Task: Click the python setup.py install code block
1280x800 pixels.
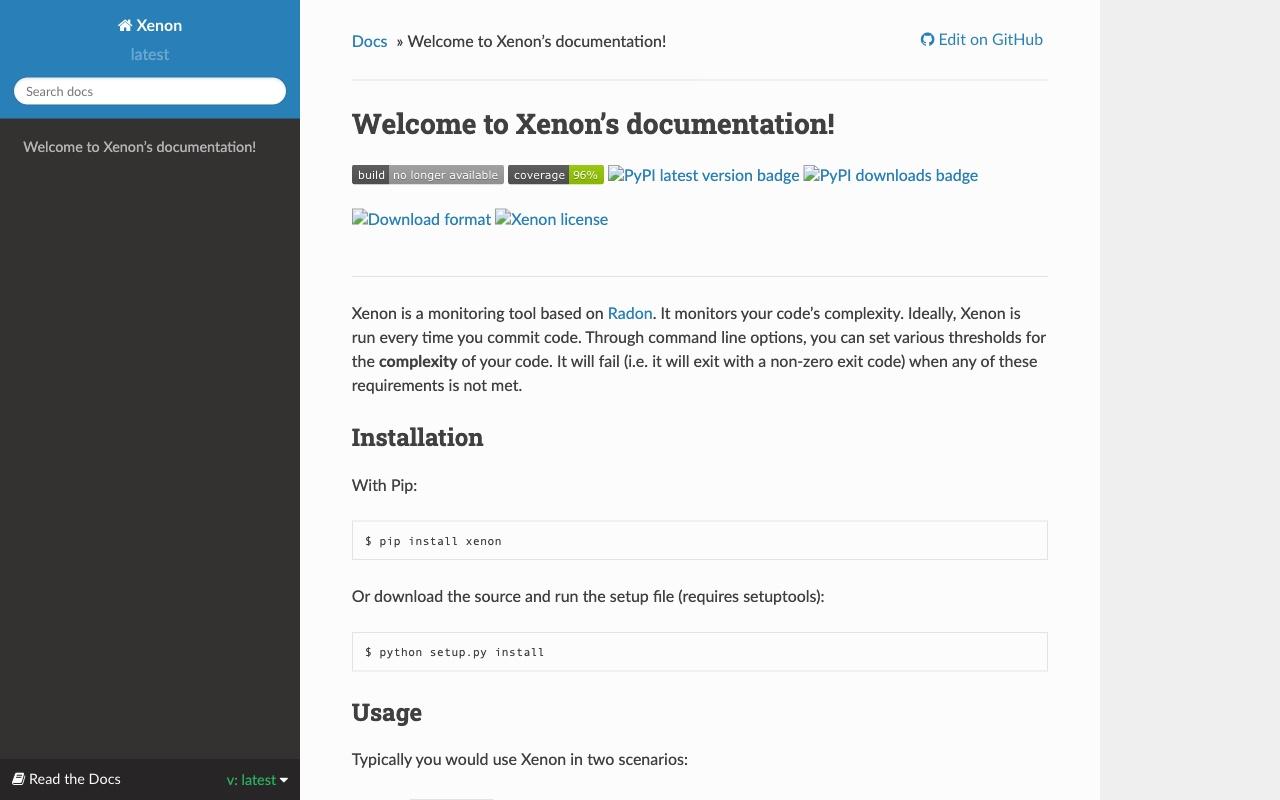Action: tap(700, 651)
